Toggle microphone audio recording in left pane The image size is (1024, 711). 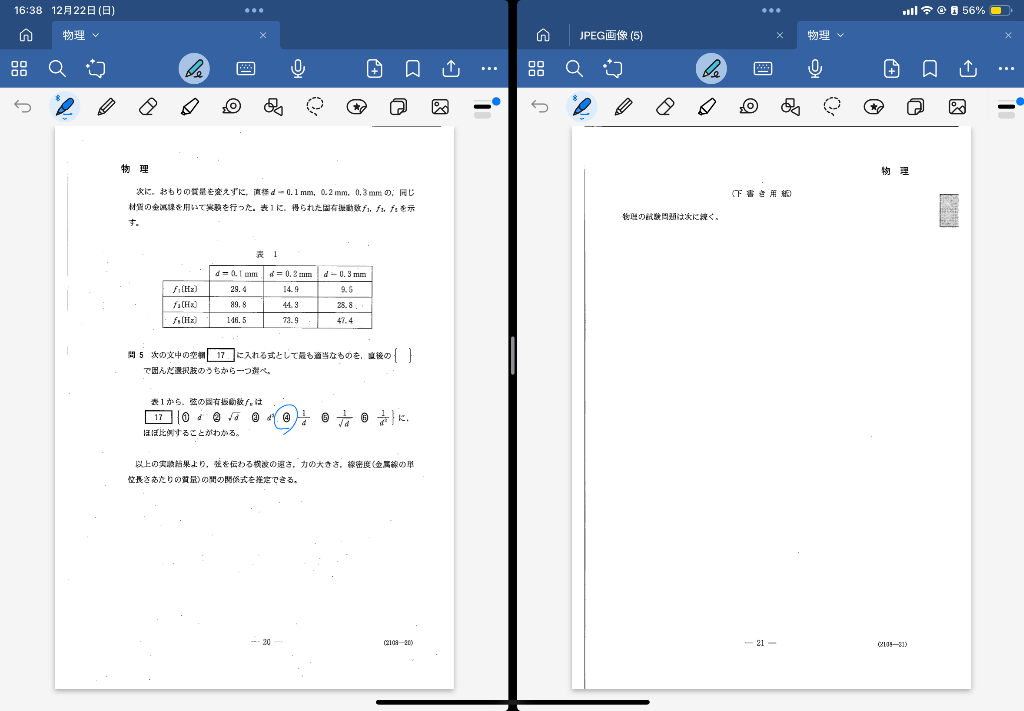pyautogui.click(x=298, y=68)
